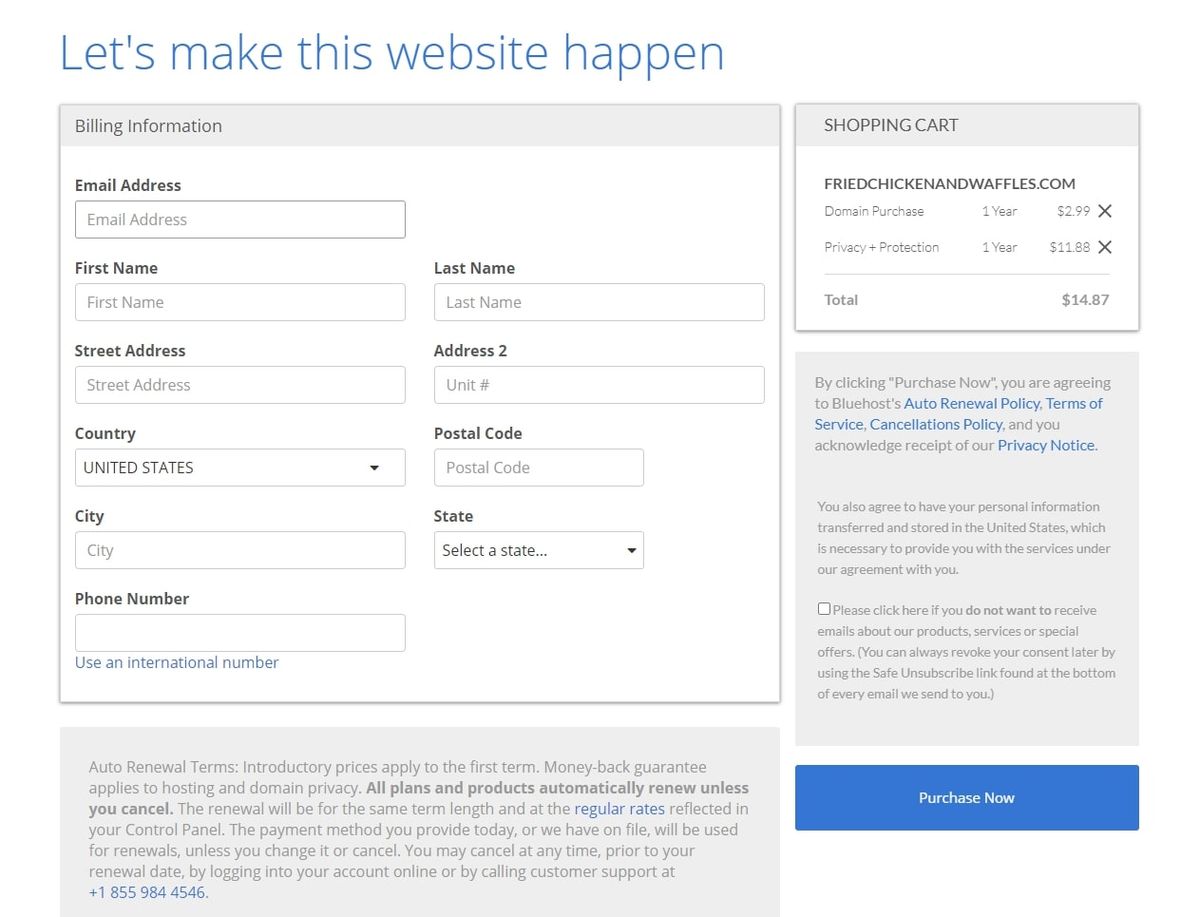This screenshot has height=917, width=1200.
Task: Read the Privacy Notice
Action: (x=1045, y=445)
